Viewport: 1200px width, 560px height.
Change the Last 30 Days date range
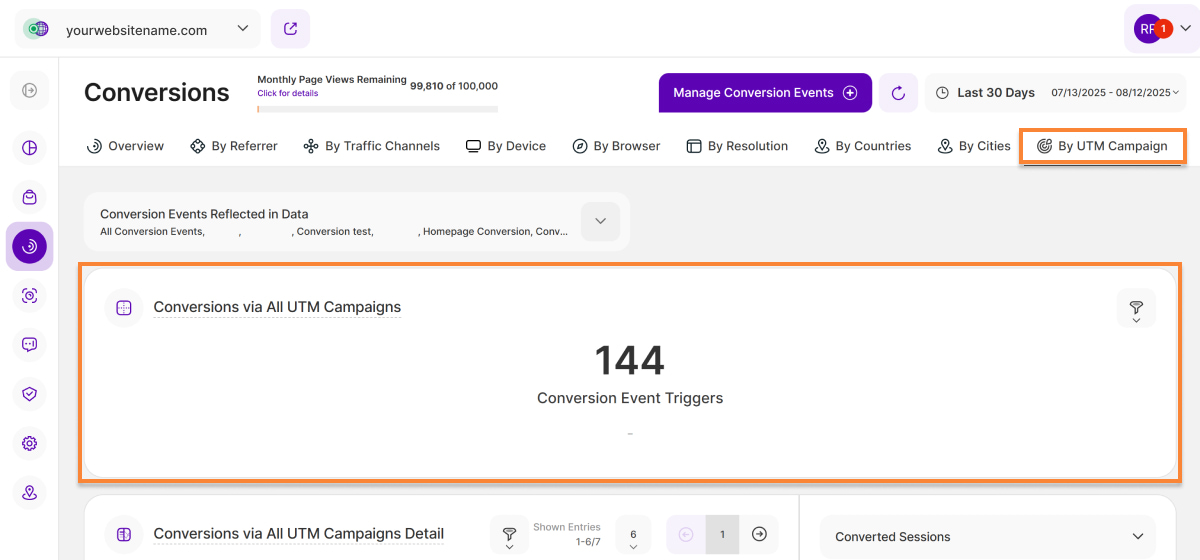point(1057,93)
